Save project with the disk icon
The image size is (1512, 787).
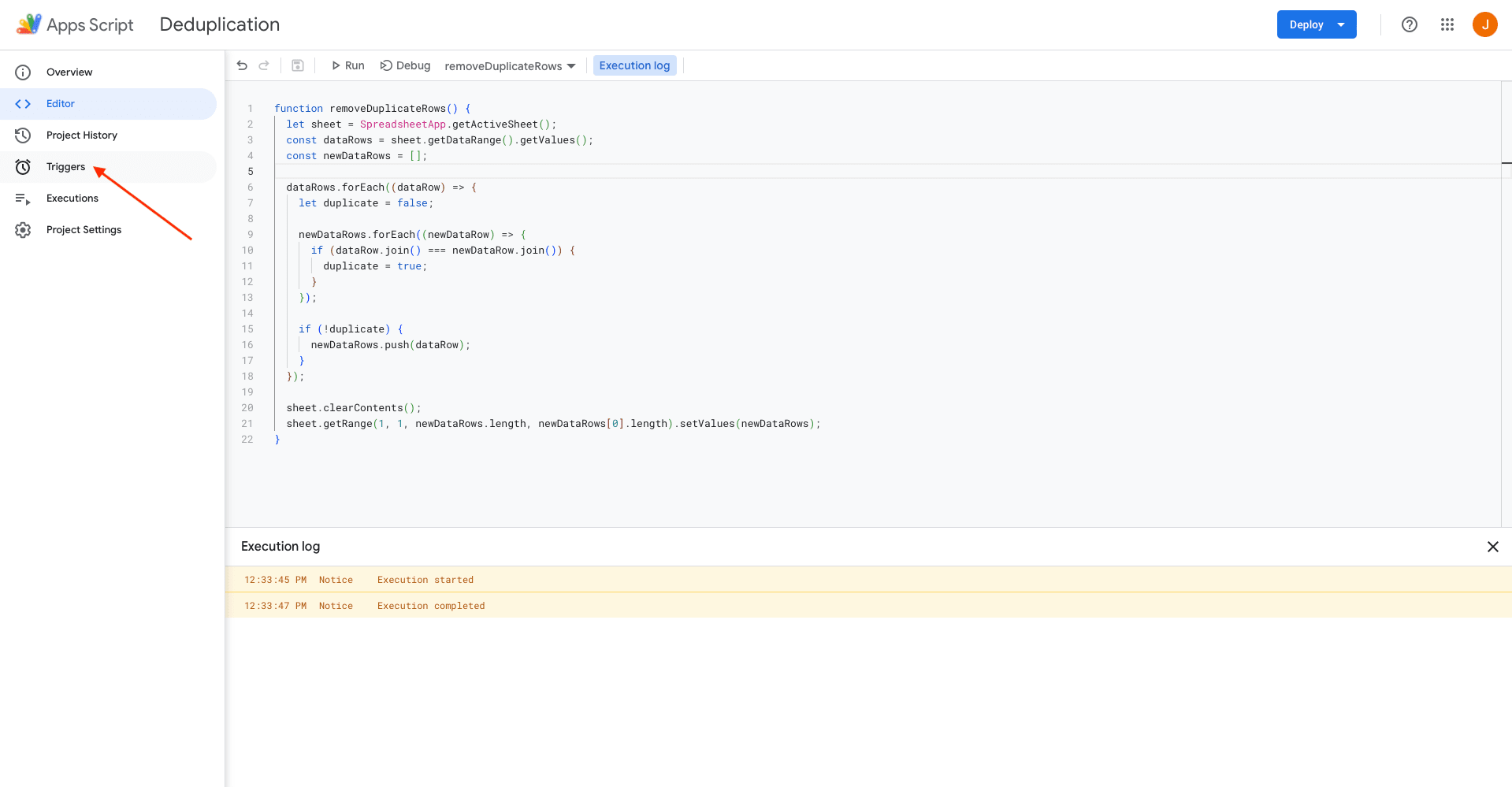pos(298,65)
